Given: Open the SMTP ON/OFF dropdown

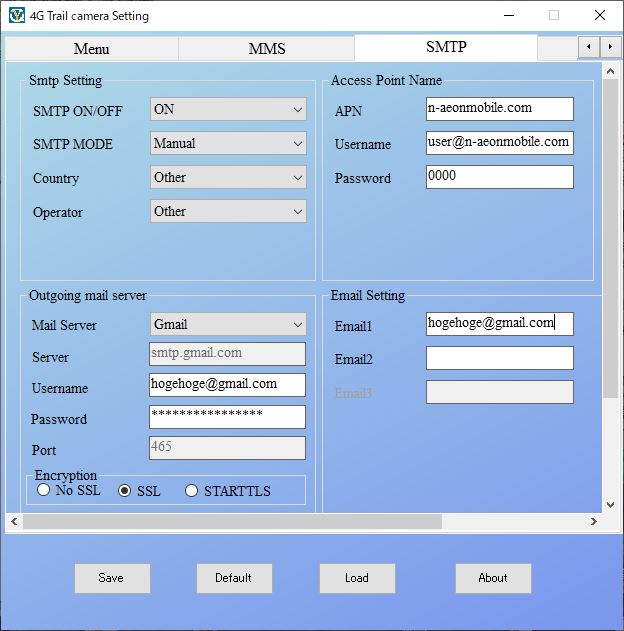Looking at the screenshot, I should coord(228,109).
